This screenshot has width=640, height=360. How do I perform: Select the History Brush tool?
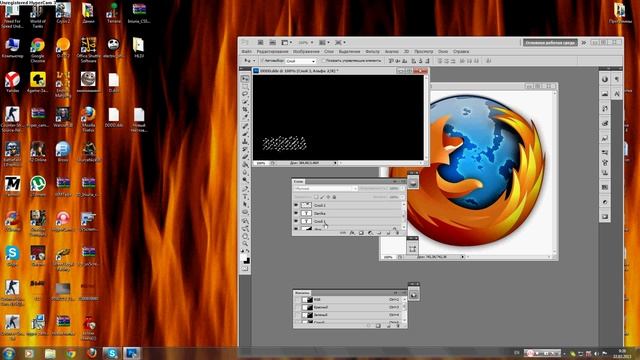click(245, 149)
